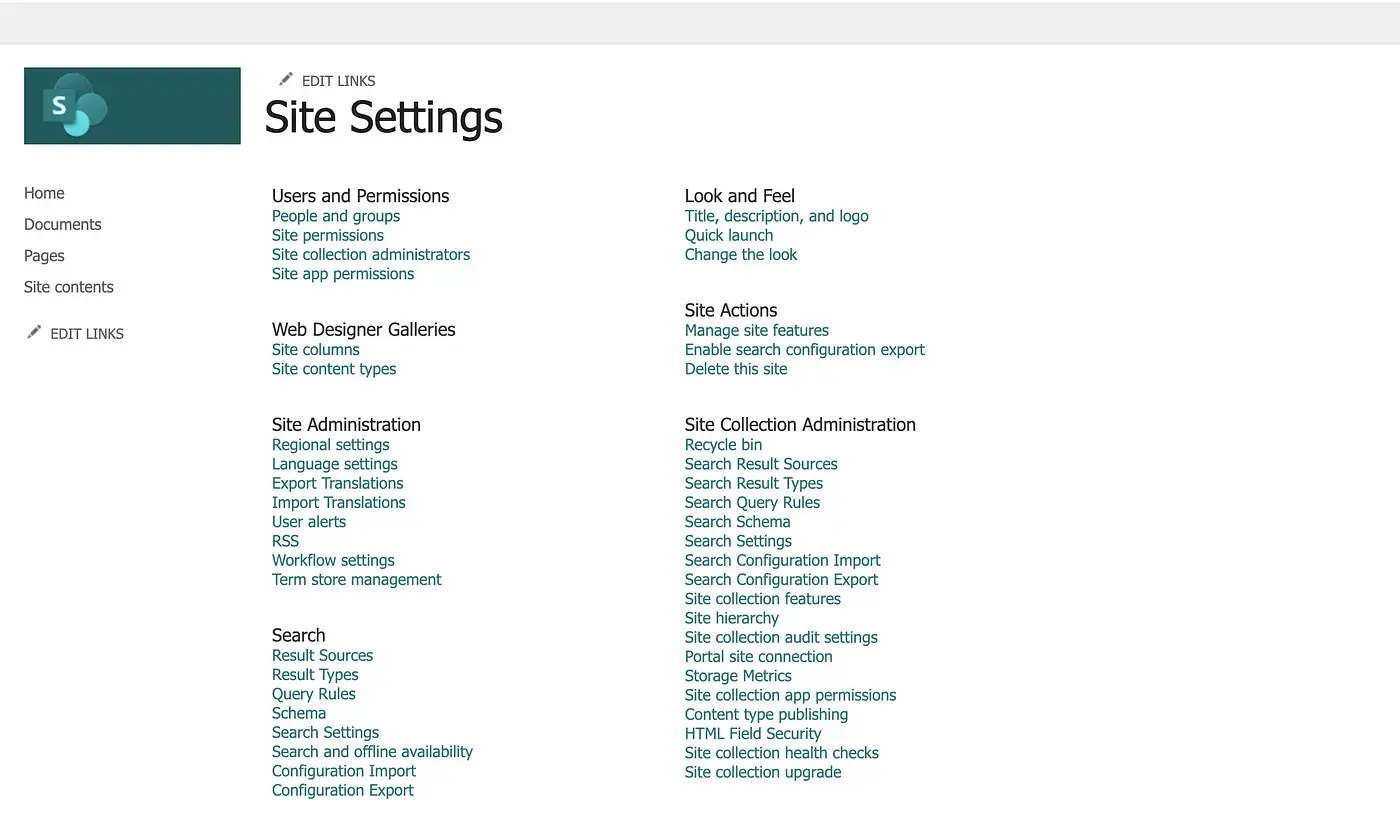
Task: Open Site collection administrators
Action: [x=371, y=254]
